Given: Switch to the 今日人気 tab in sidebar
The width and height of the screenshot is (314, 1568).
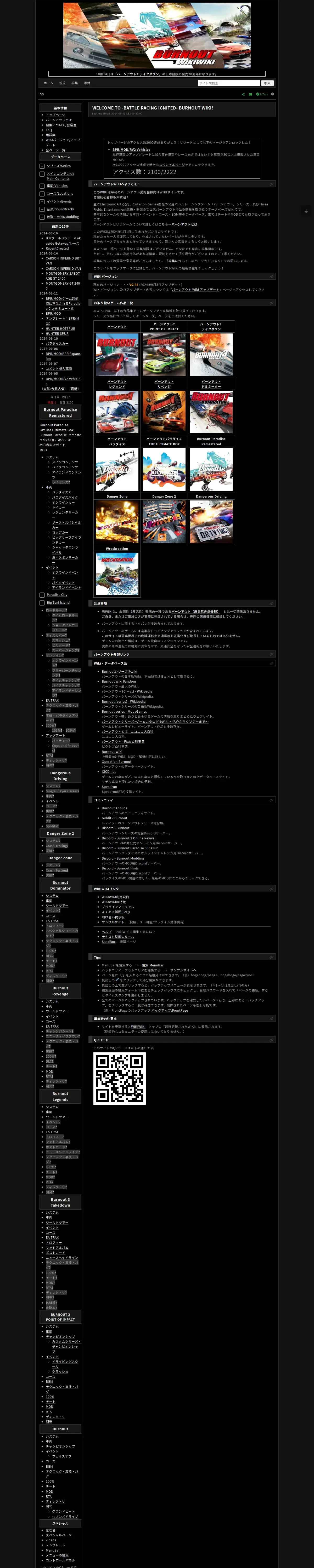Looking at the screenshot, I should [x=58, y=388].
